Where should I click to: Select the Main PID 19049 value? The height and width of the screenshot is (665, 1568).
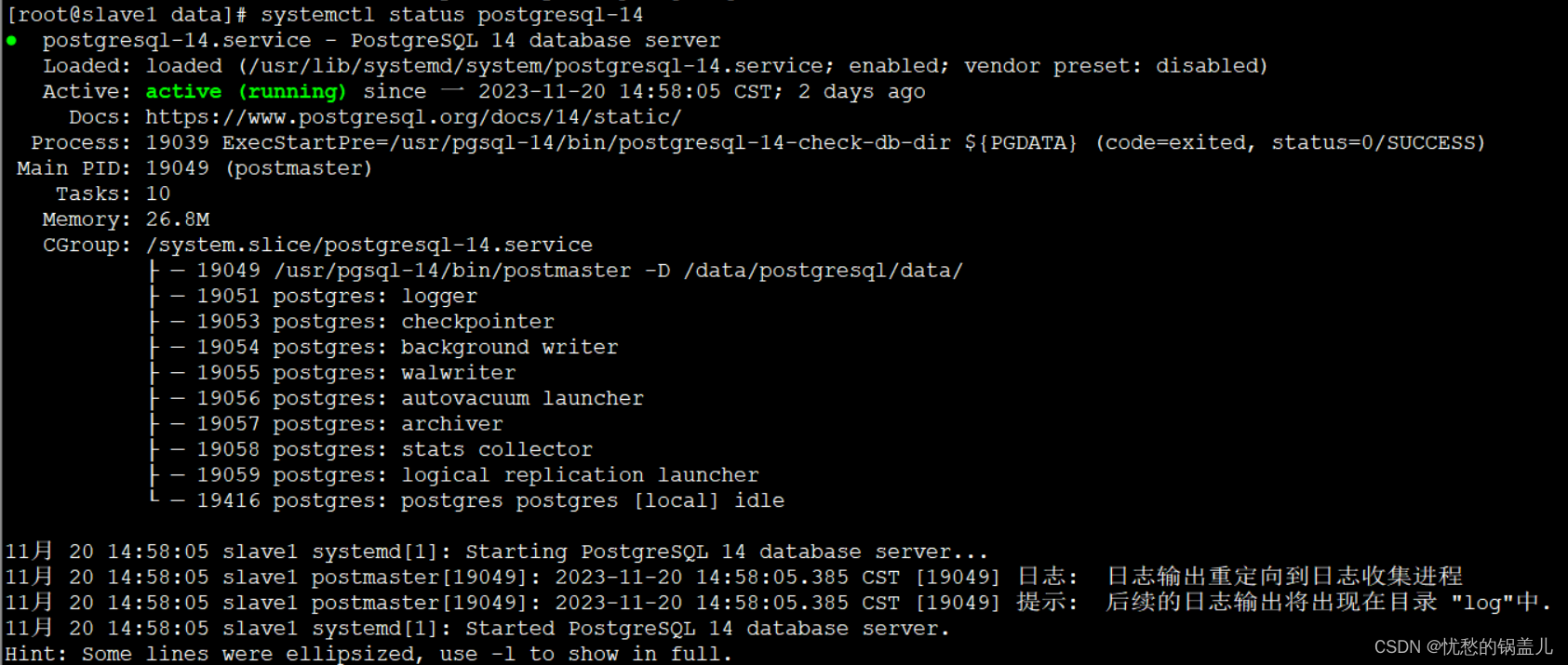[x=177, y=168]
